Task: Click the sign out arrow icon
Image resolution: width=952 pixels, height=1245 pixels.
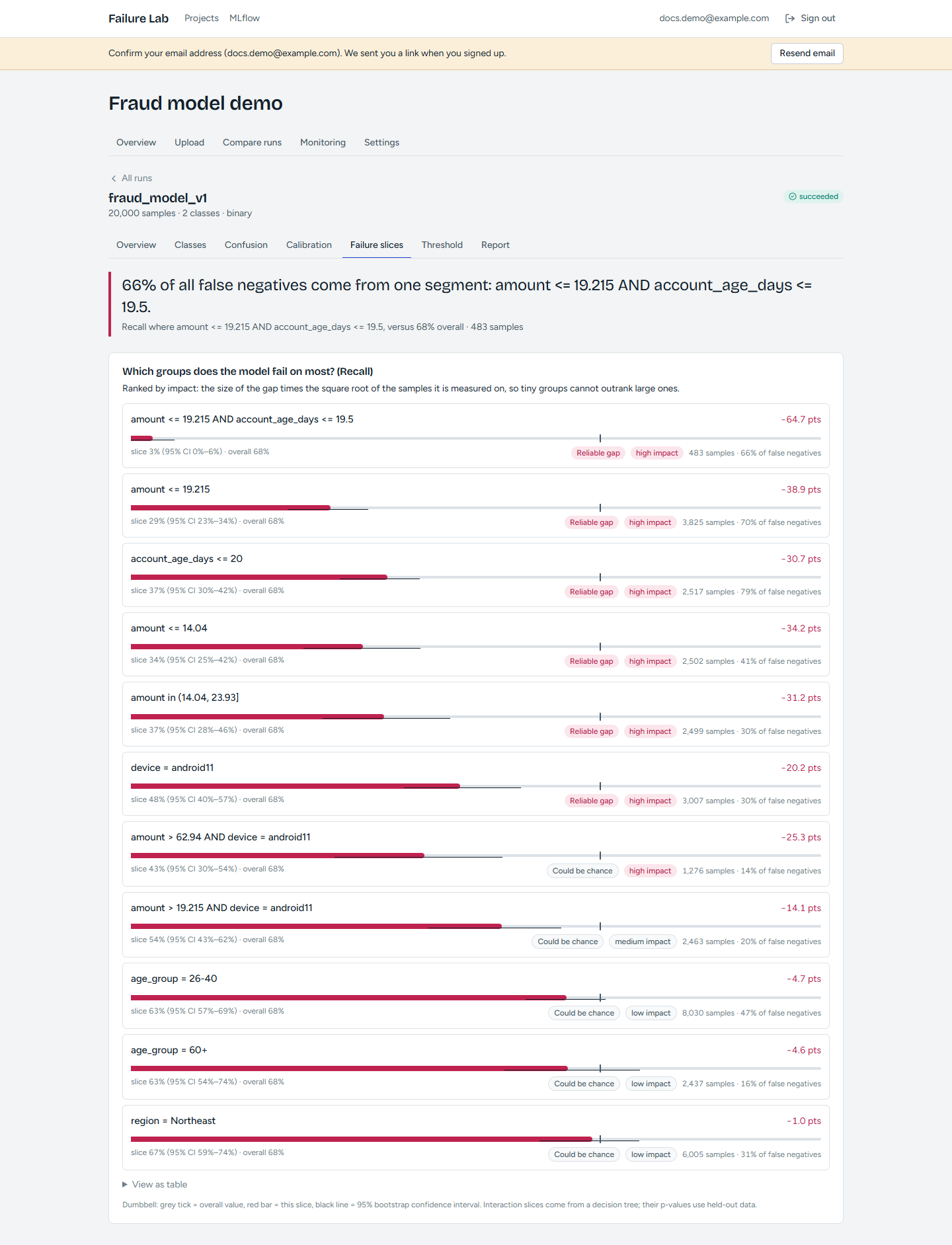Action: tap(789, 19)
